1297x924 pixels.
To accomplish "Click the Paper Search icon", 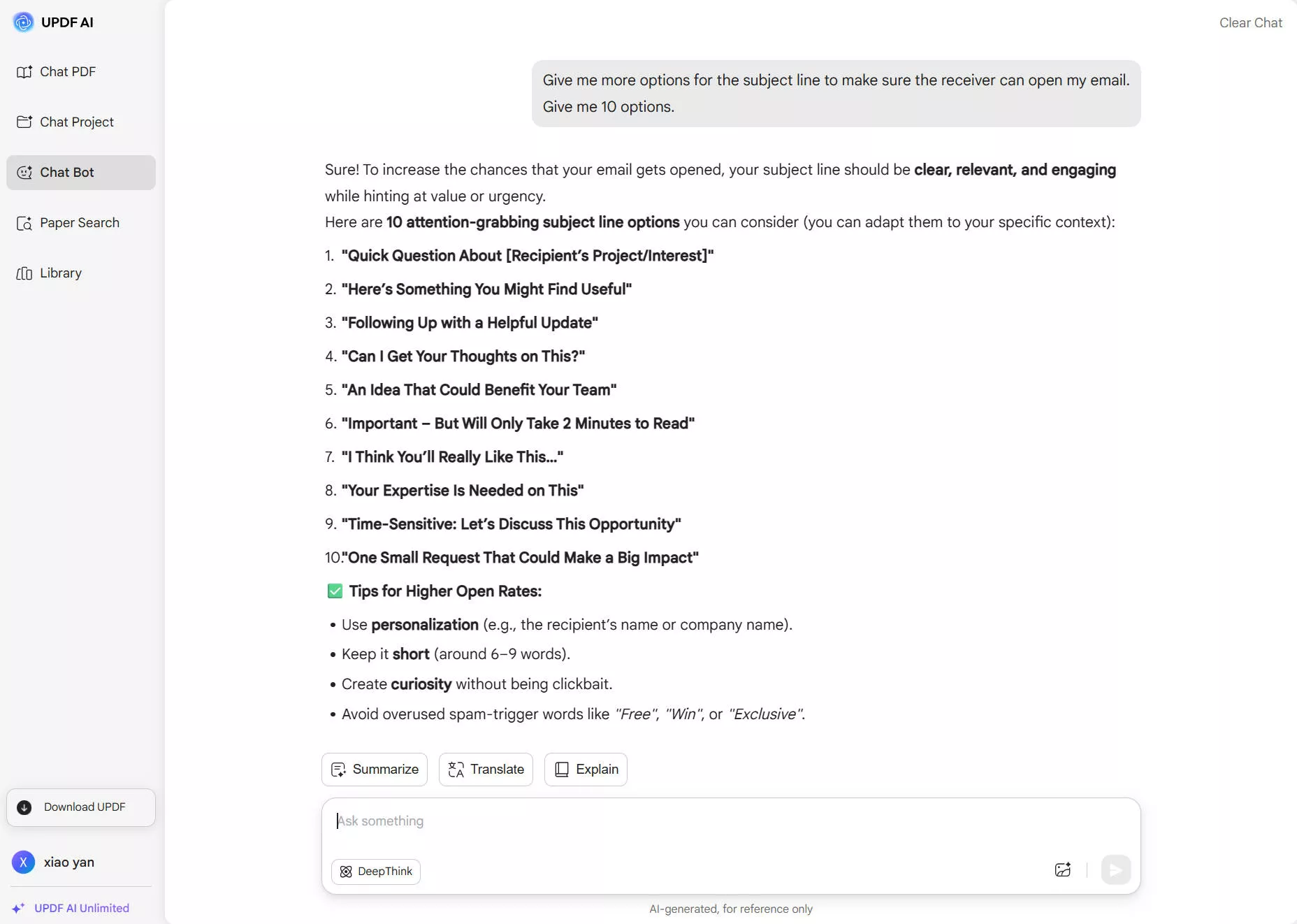I will [24, 223].
